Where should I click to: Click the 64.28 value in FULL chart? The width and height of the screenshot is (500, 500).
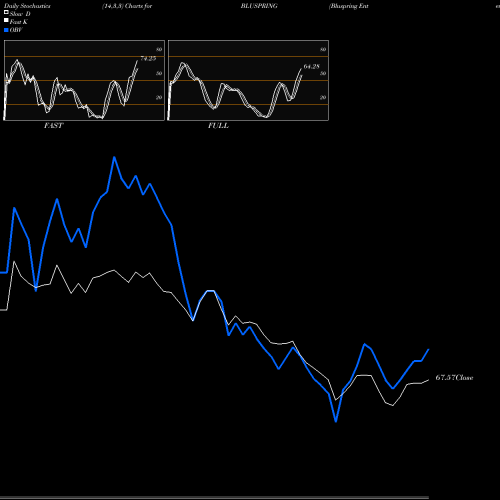coord(311,67)
